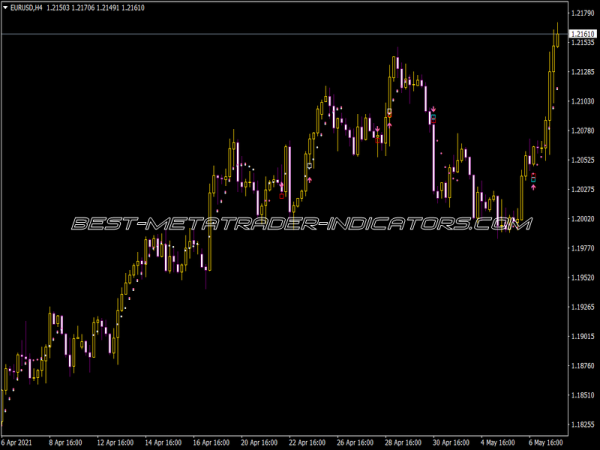
Task: Click the 1.21790 level on the price scale
Action: (x=582, y=13)
